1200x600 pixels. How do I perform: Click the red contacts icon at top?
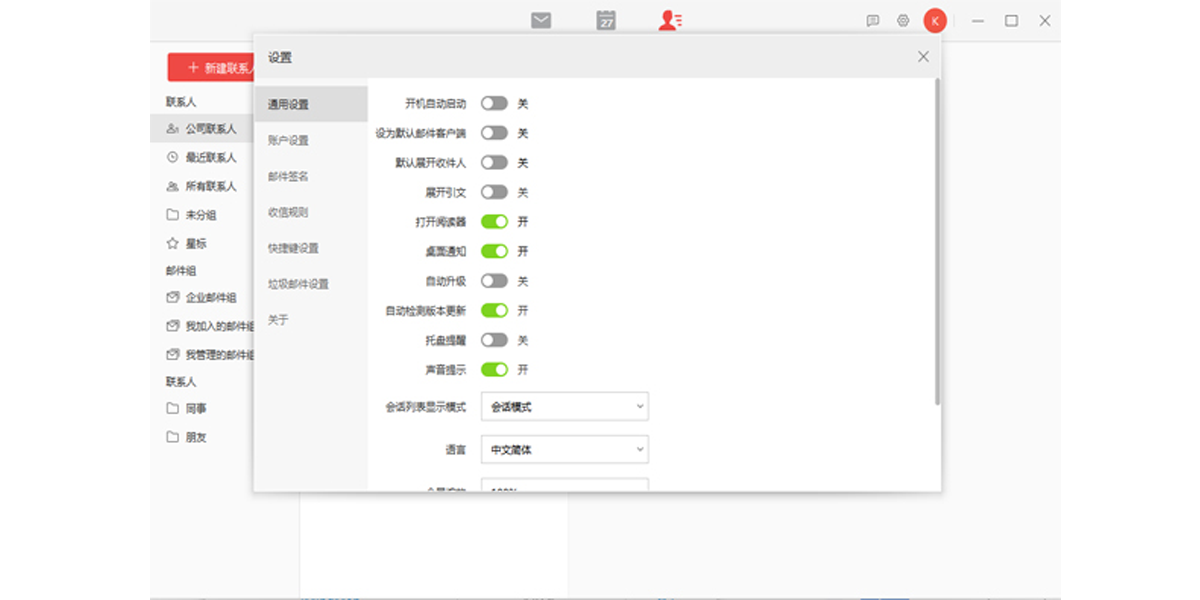669,19
